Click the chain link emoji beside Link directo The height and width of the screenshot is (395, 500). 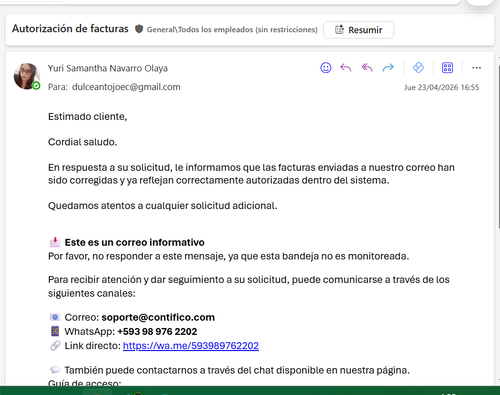point(55,346)
